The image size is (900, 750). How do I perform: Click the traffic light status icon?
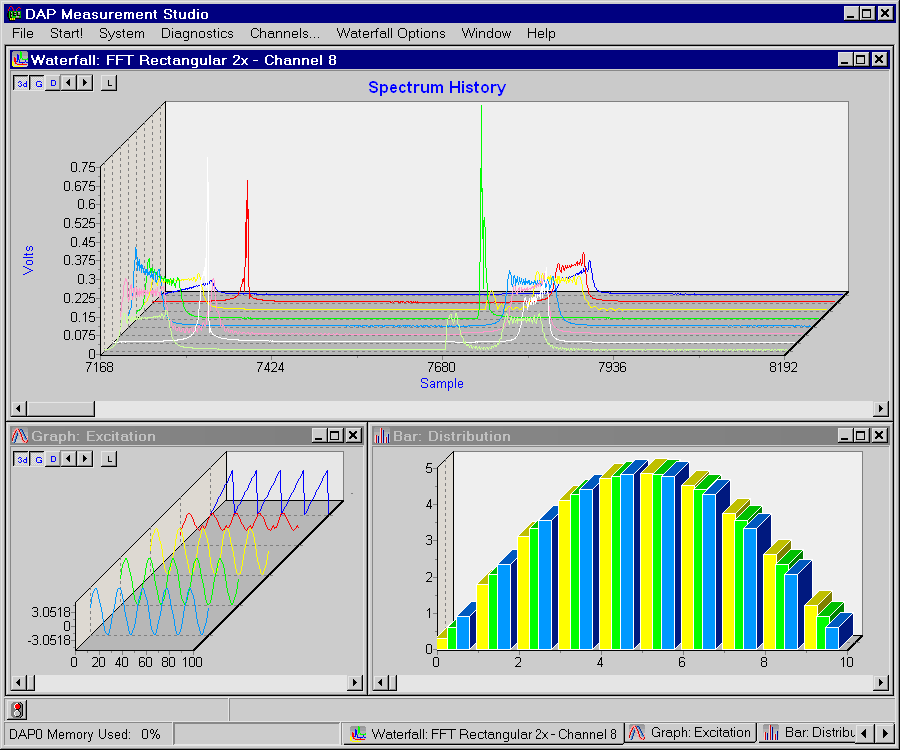[x=18, y=710]
